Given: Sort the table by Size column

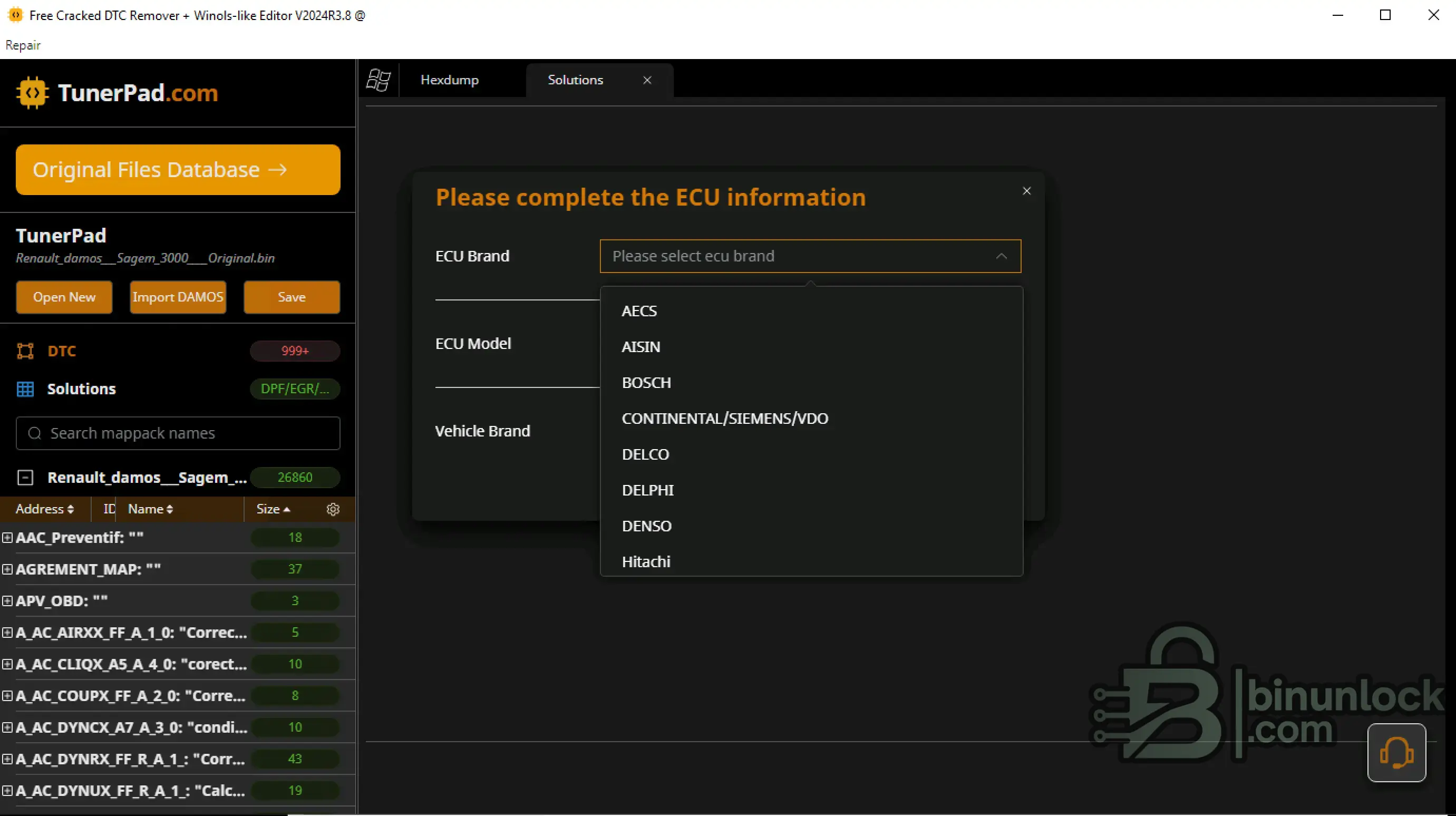Looking at the screenshot, I should pyautogui.click(x=273, y=509).
